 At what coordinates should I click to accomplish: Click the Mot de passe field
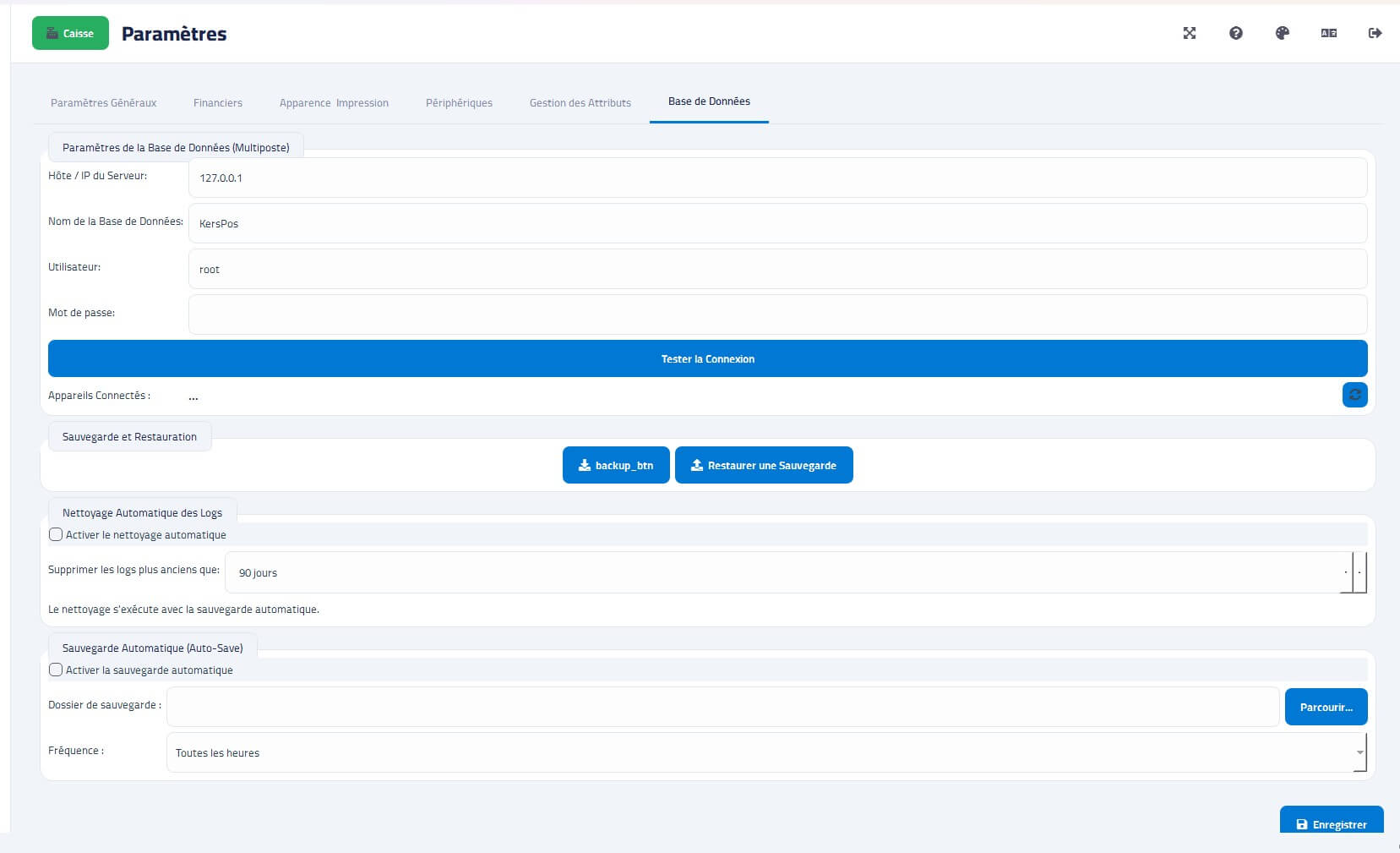776,314
